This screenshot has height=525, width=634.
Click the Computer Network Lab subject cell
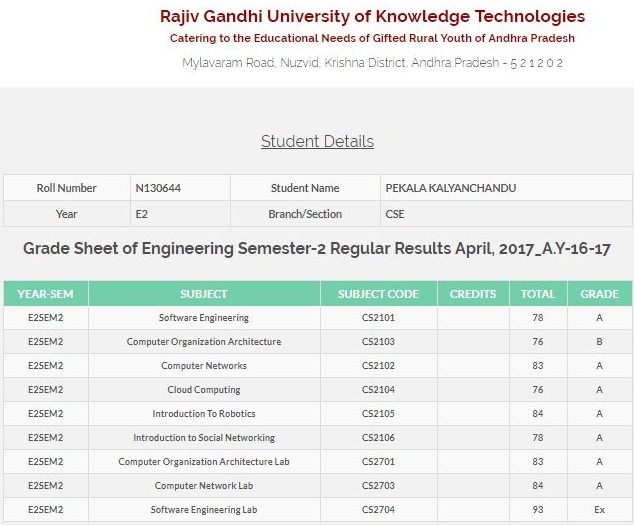[204, 485]
